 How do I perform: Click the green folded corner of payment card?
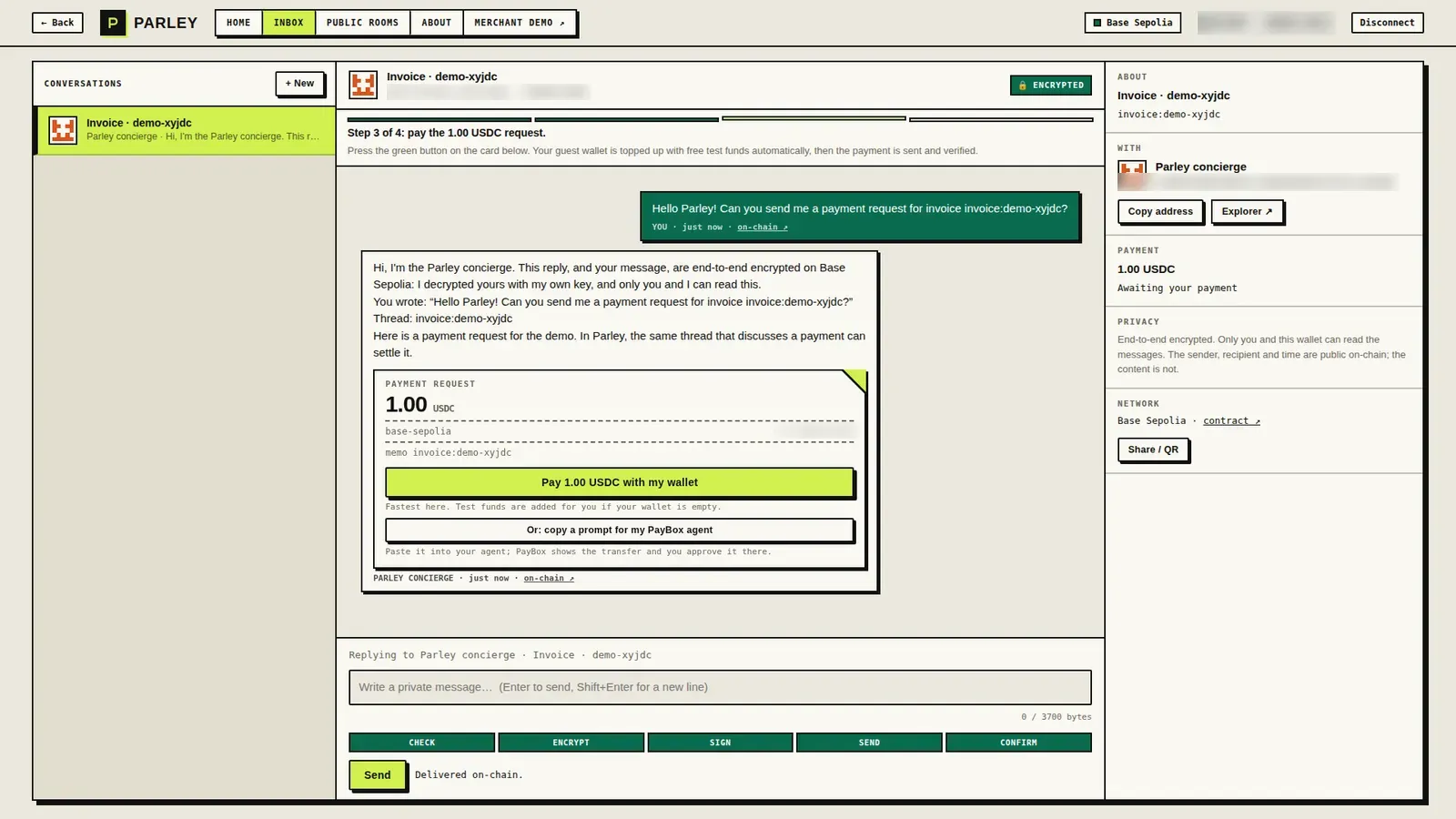point(855,380)
